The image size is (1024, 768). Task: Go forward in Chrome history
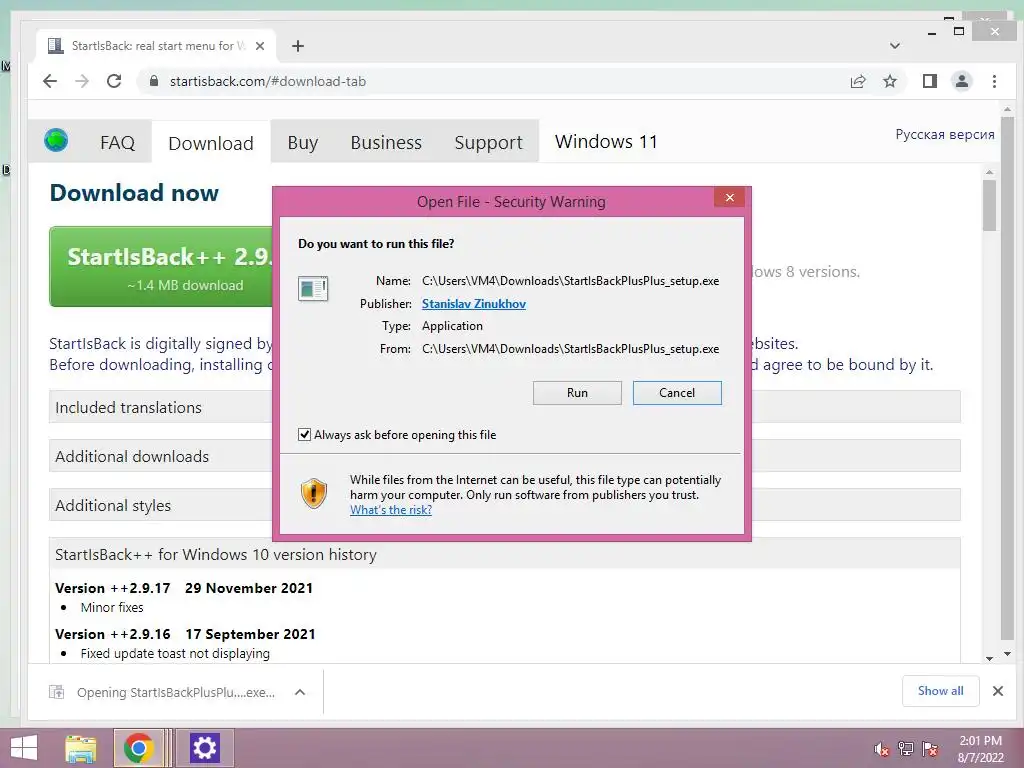point(82,81)
